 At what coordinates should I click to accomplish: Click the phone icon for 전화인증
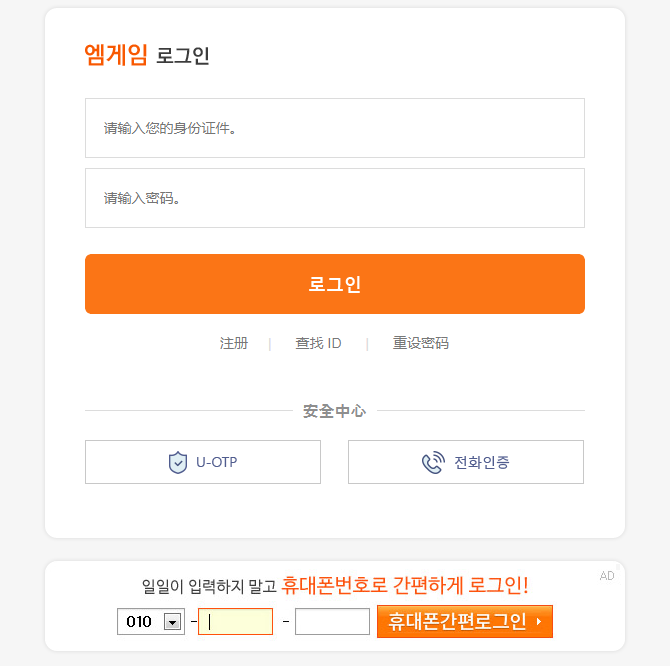point(432,462)
